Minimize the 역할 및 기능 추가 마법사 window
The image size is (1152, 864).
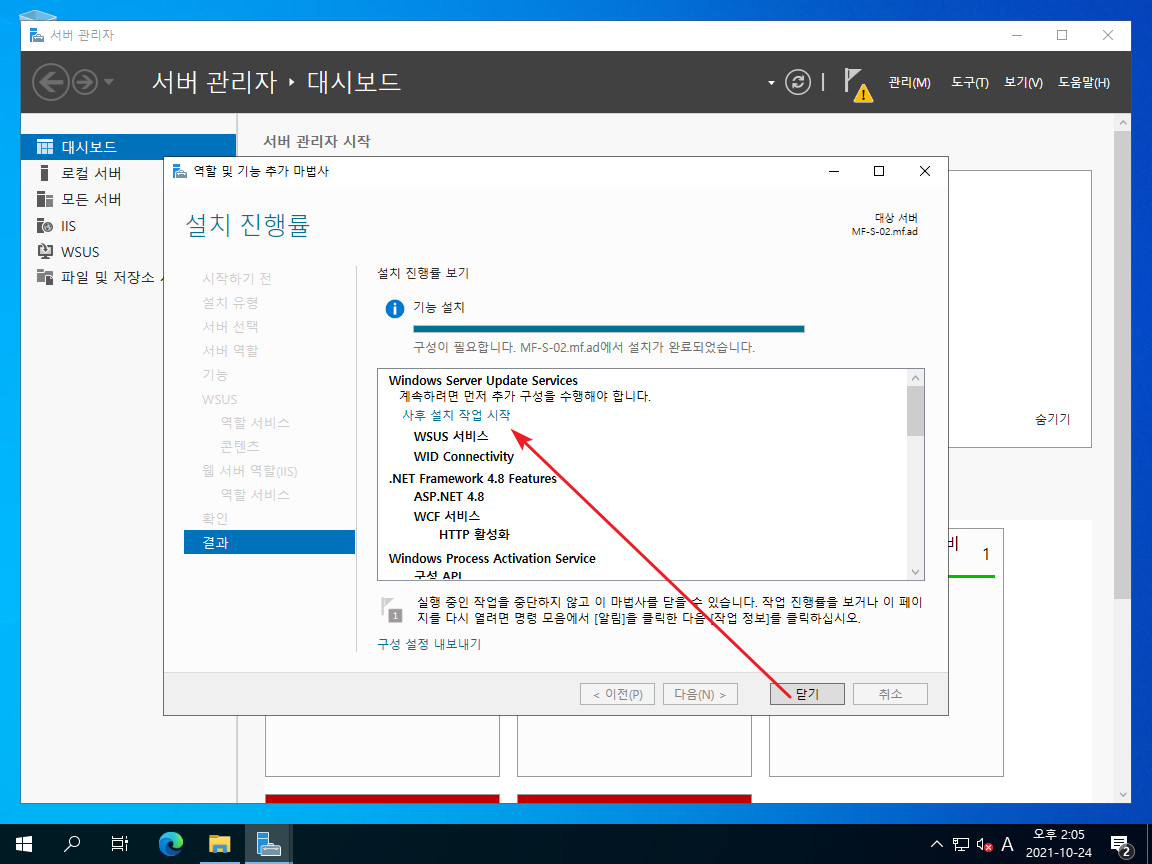(x=834, y=171)
